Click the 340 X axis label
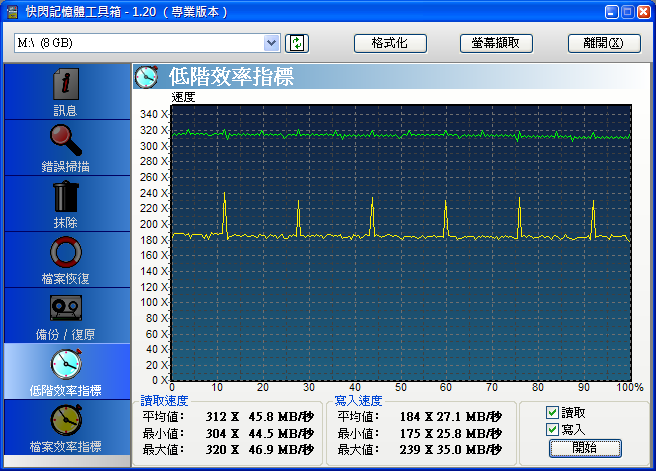This screenshot has height=471, width=656. [x=154, y=114]
